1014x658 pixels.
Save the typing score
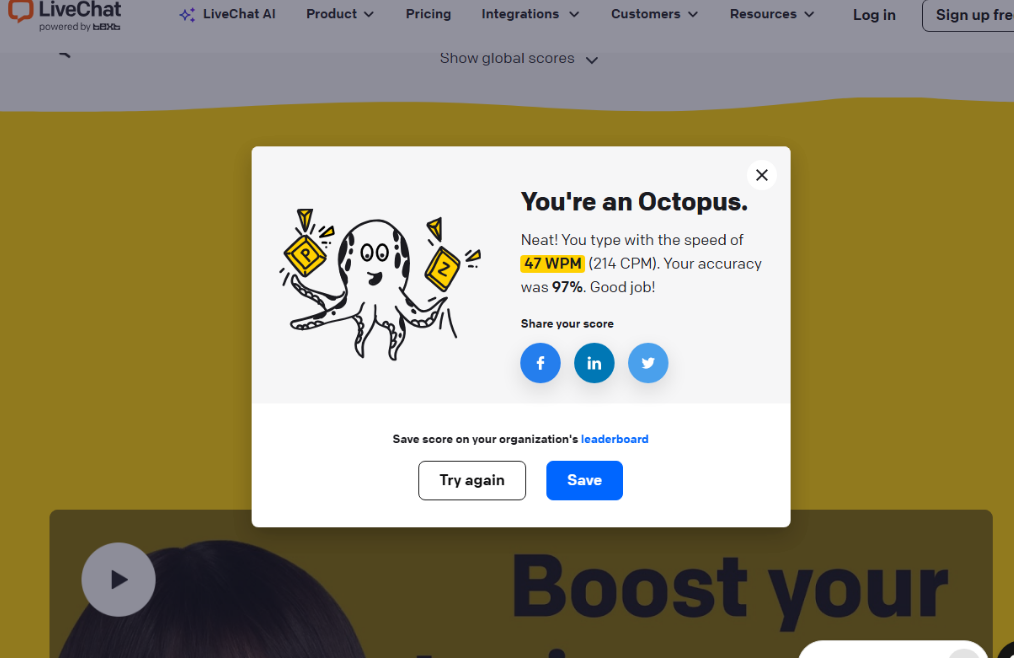coord(585,480)
